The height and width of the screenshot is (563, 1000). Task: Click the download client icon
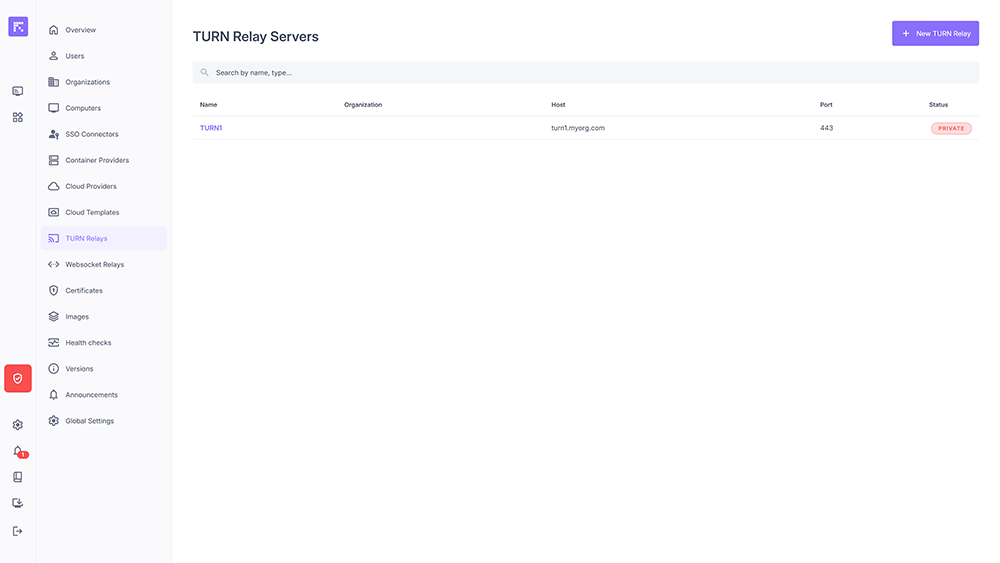tap(18, 503)
